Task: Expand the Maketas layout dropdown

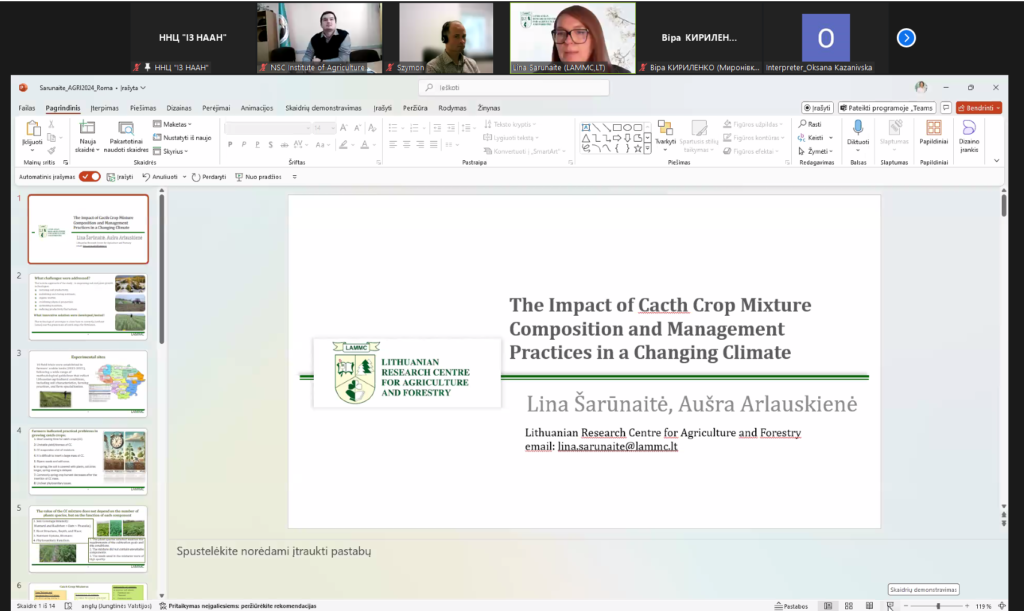Action: tap(172, 124)
